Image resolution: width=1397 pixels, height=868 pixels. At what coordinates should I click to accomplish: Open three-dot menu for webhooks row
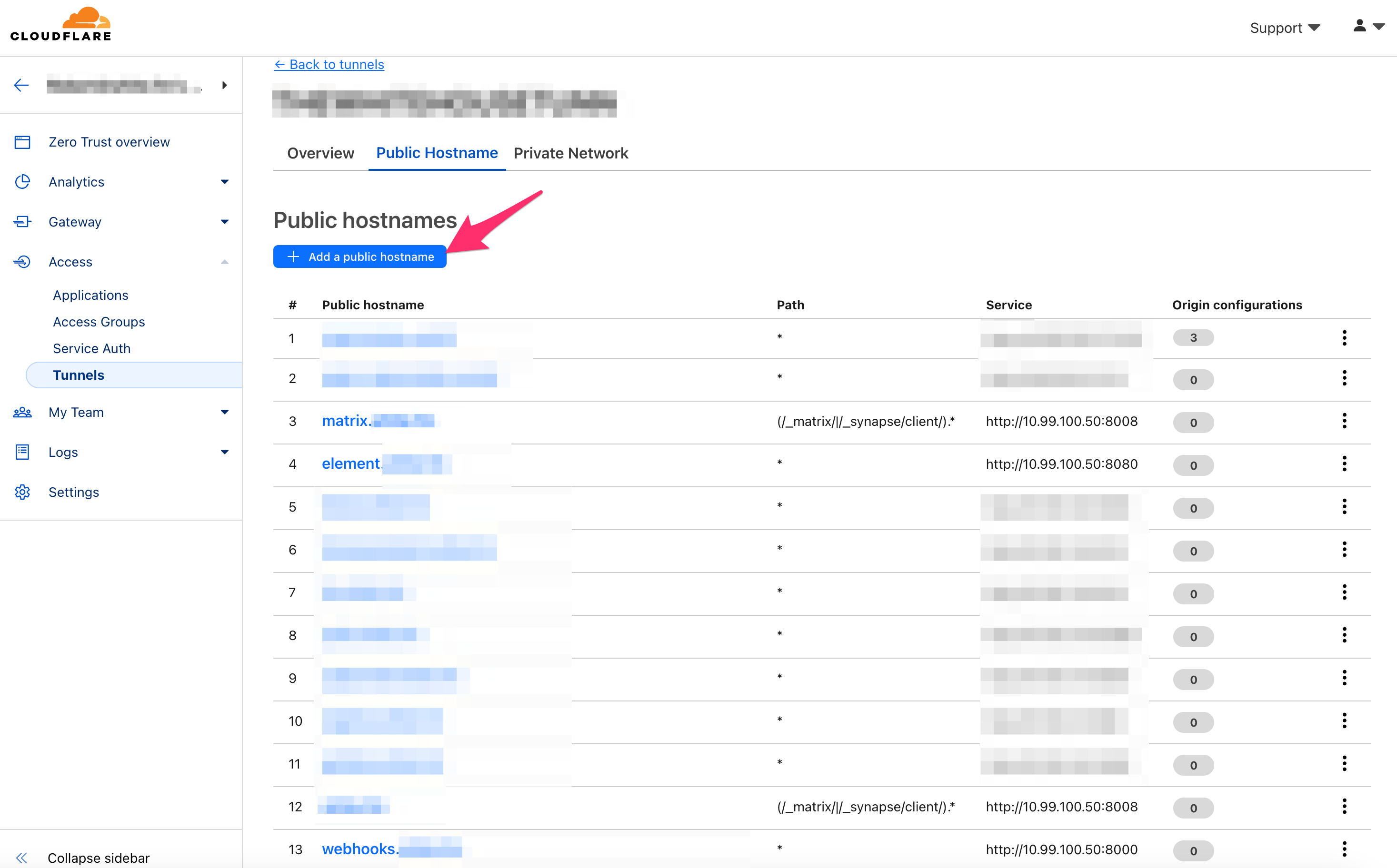click(1344, 849)
